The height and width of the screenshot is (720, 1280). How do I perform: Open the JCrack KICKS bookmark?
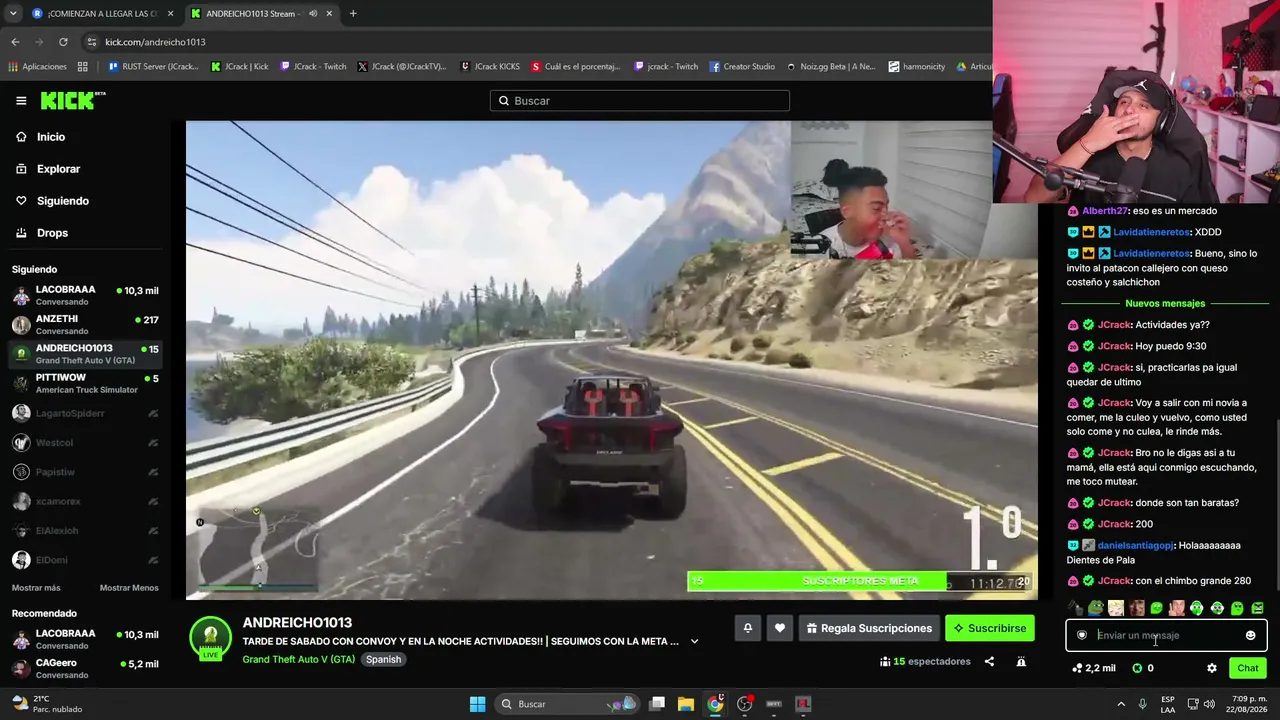(490, 67)
